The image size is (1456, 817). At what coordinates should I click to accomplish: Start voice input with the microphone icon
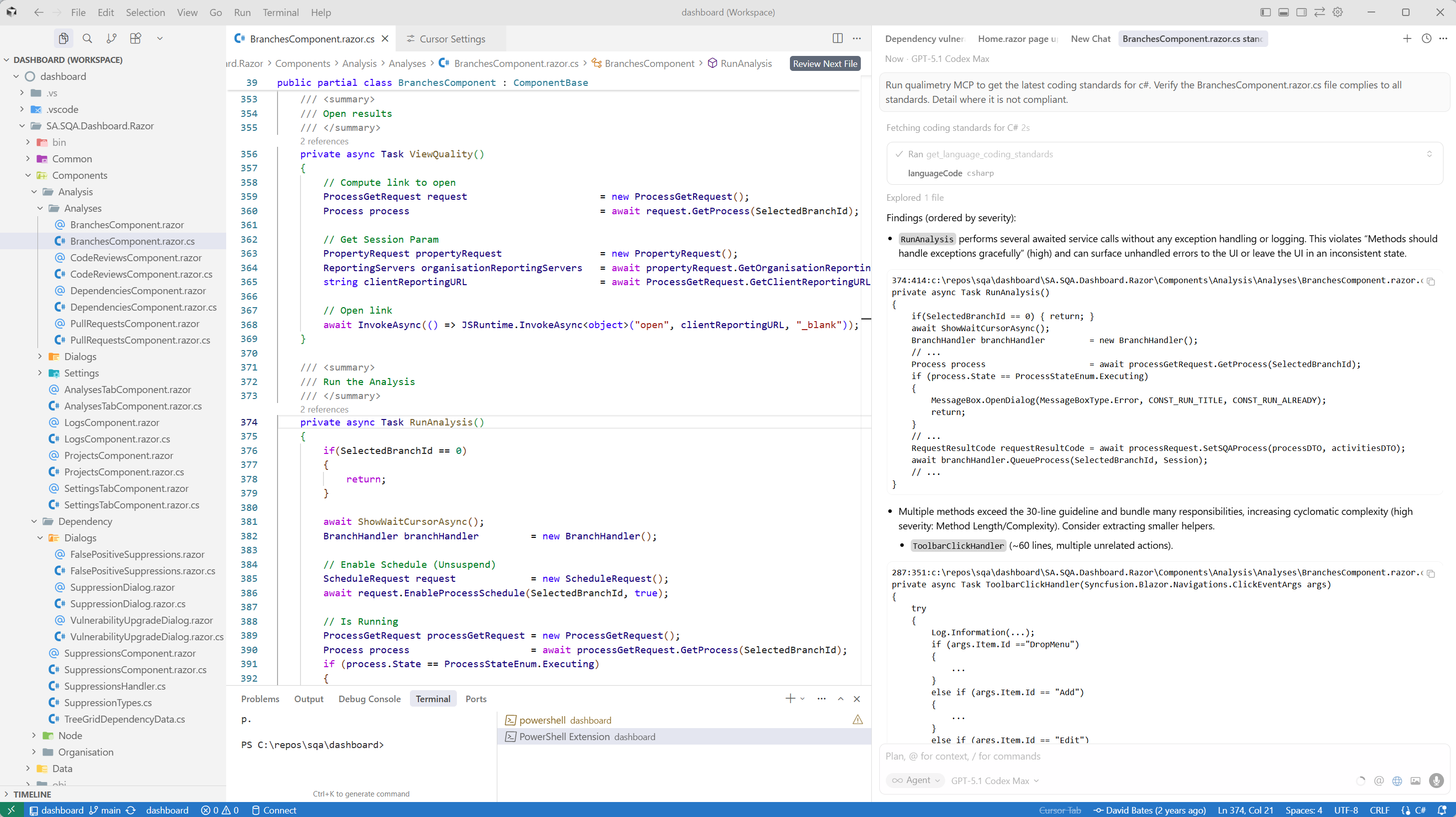tap(1436, 781)
